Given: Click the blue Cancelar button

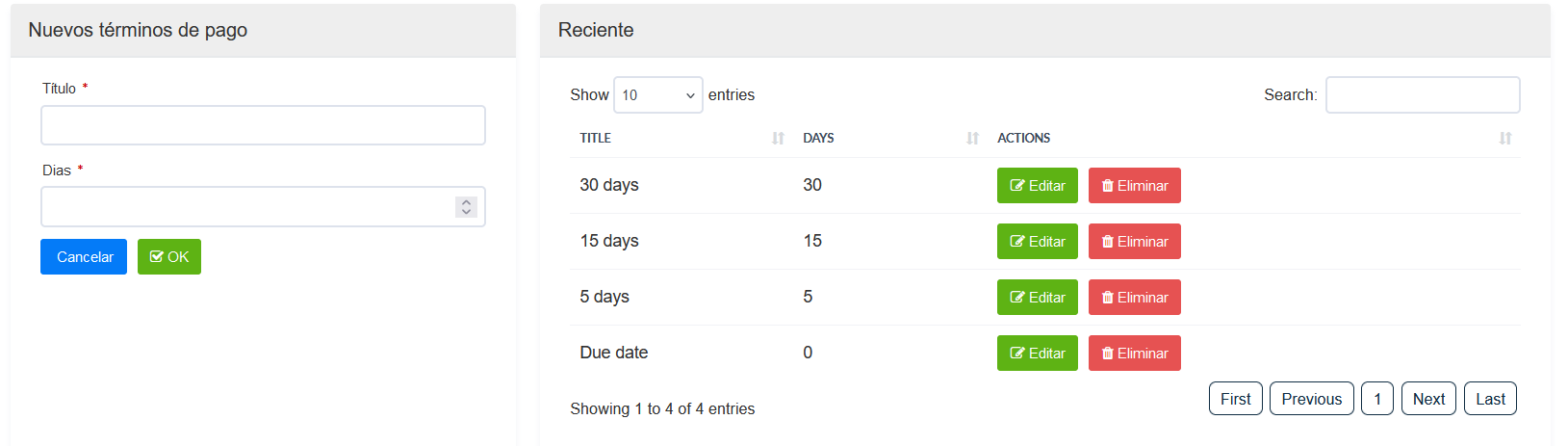Looking at the screenshot, I should [84, 257].
